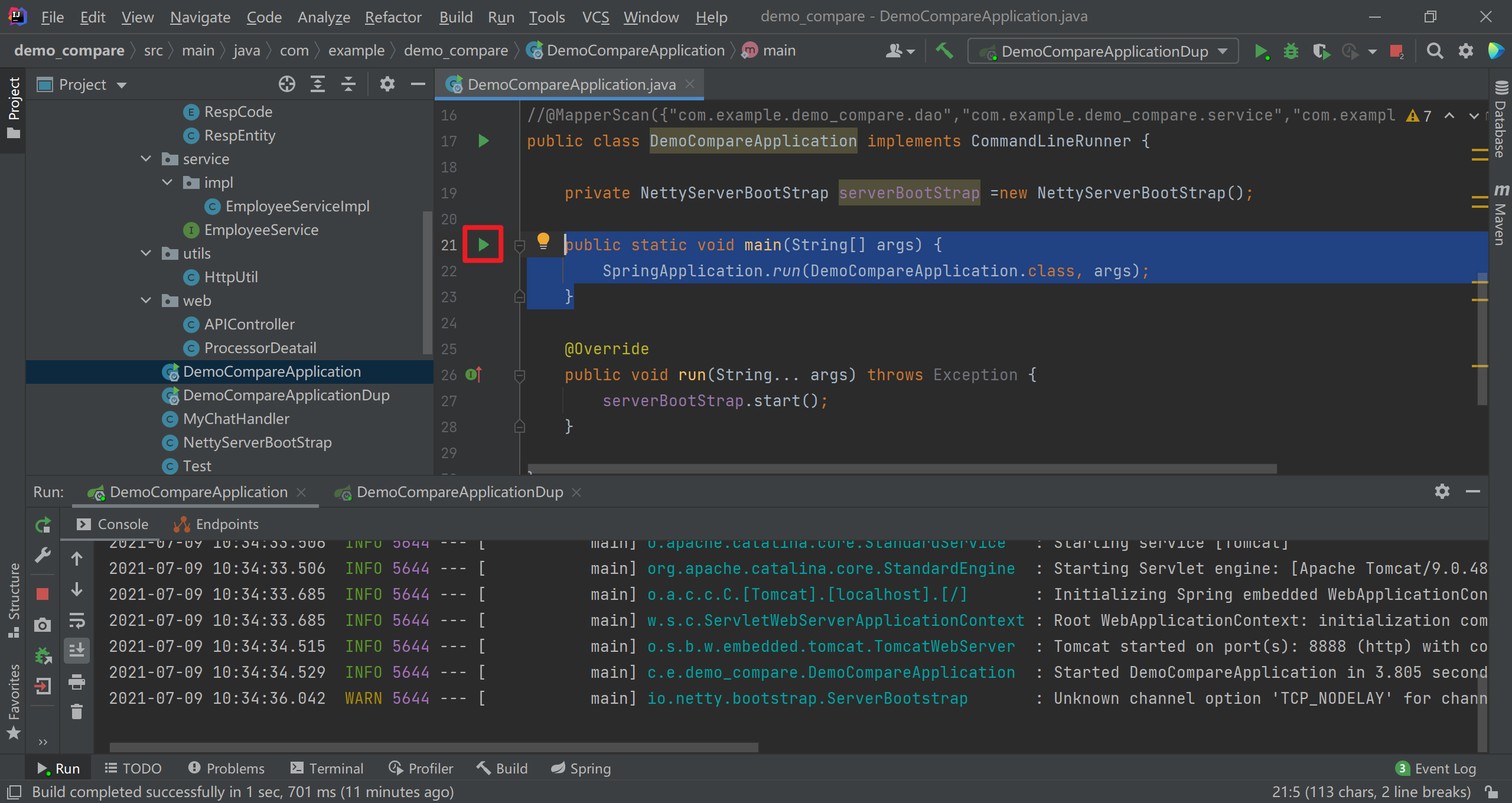Click the run gutter icon beside main method

click(x=483, y=244)
